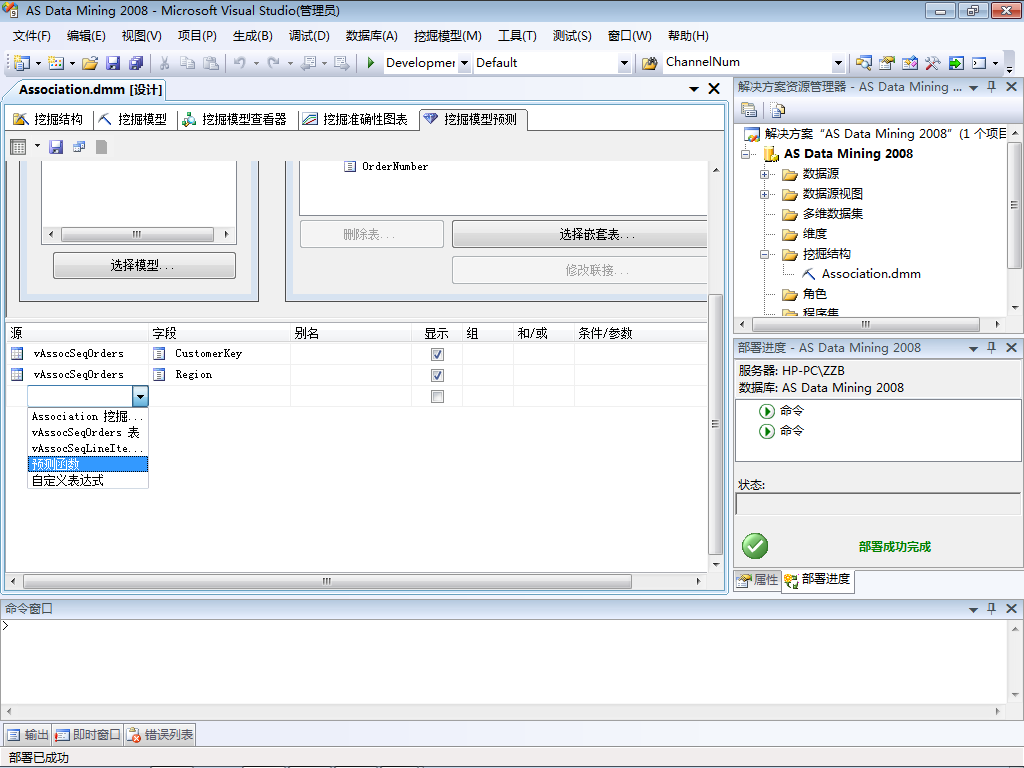Switch to the 挖掘结构 tab
Screen dimensions: 1024x768
(48, 119)
